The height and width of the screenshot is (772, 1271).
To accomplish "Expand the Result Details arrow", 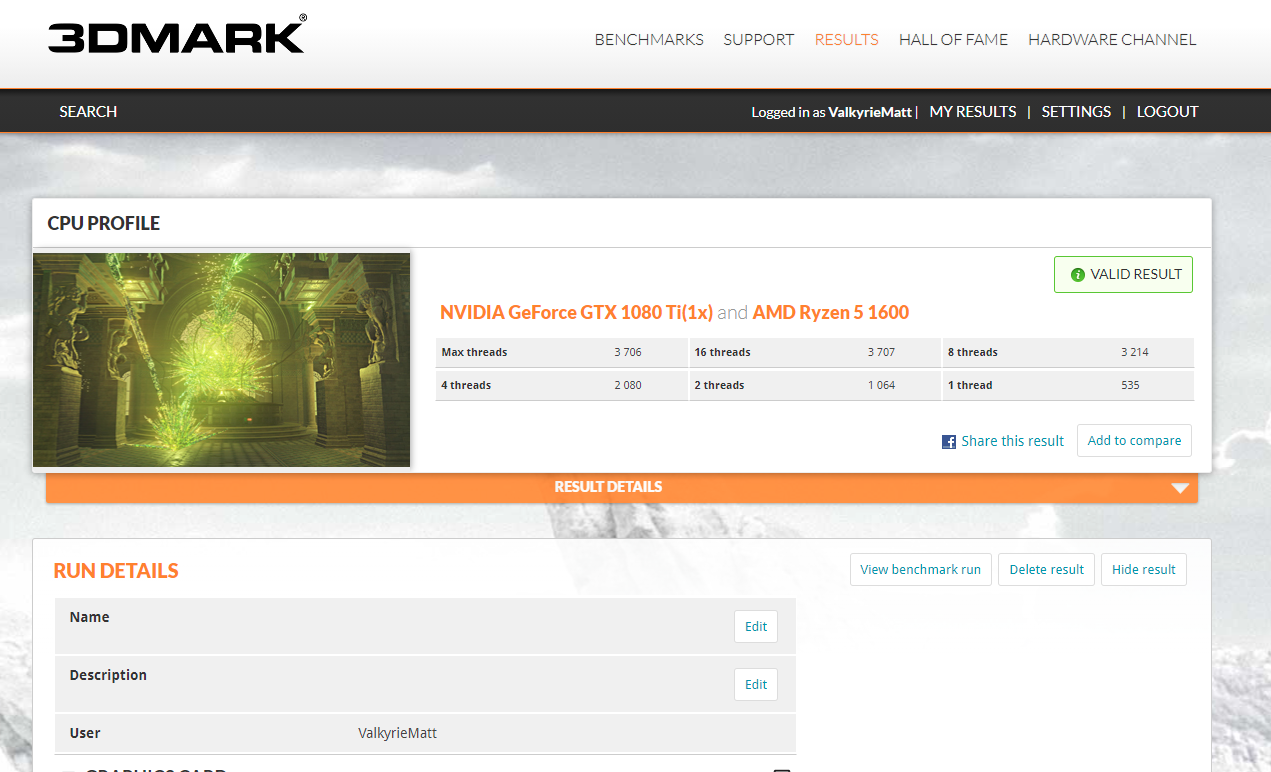I will click(1180, 488).
